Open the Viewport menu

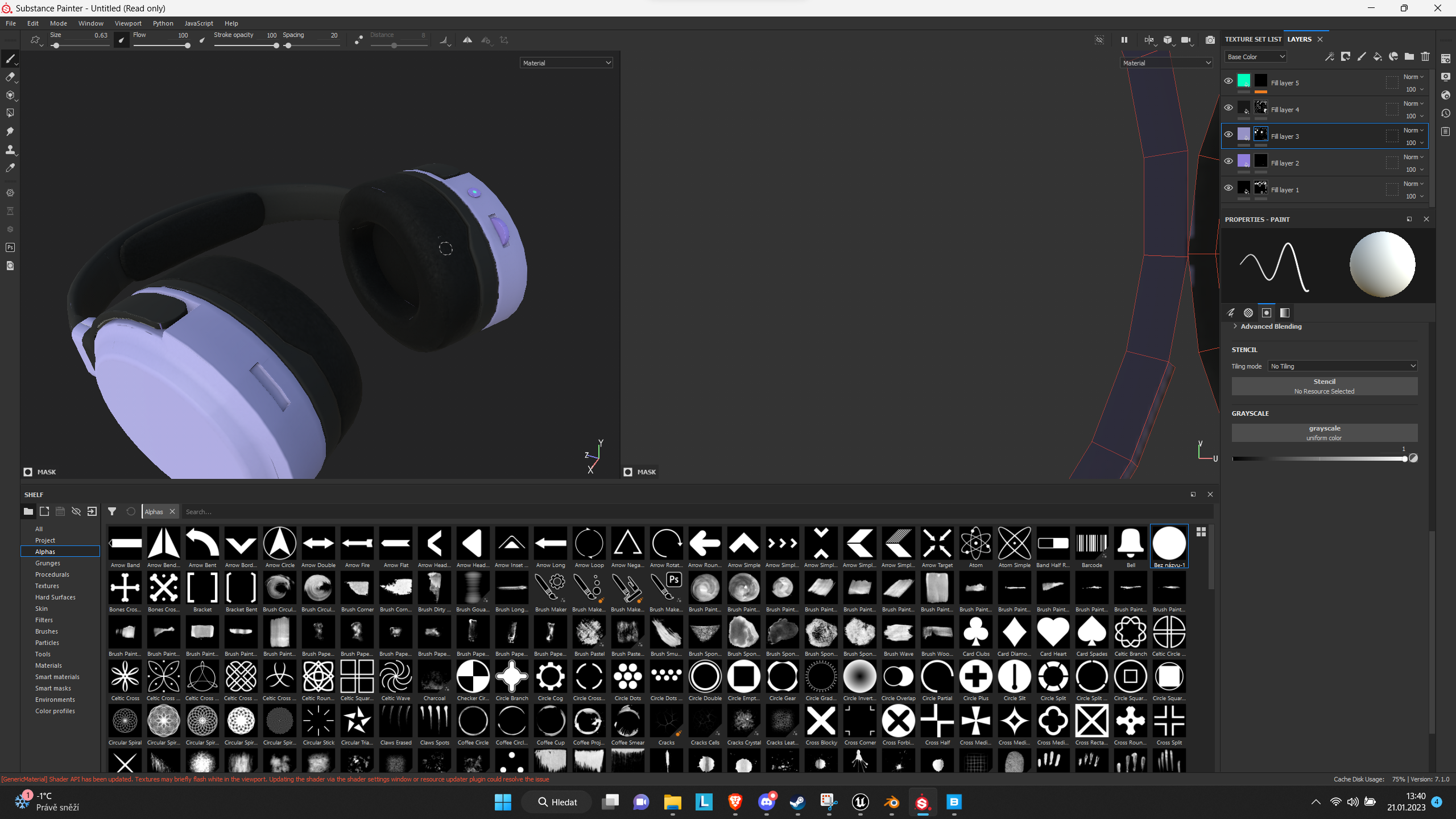[x=127, y=23]
